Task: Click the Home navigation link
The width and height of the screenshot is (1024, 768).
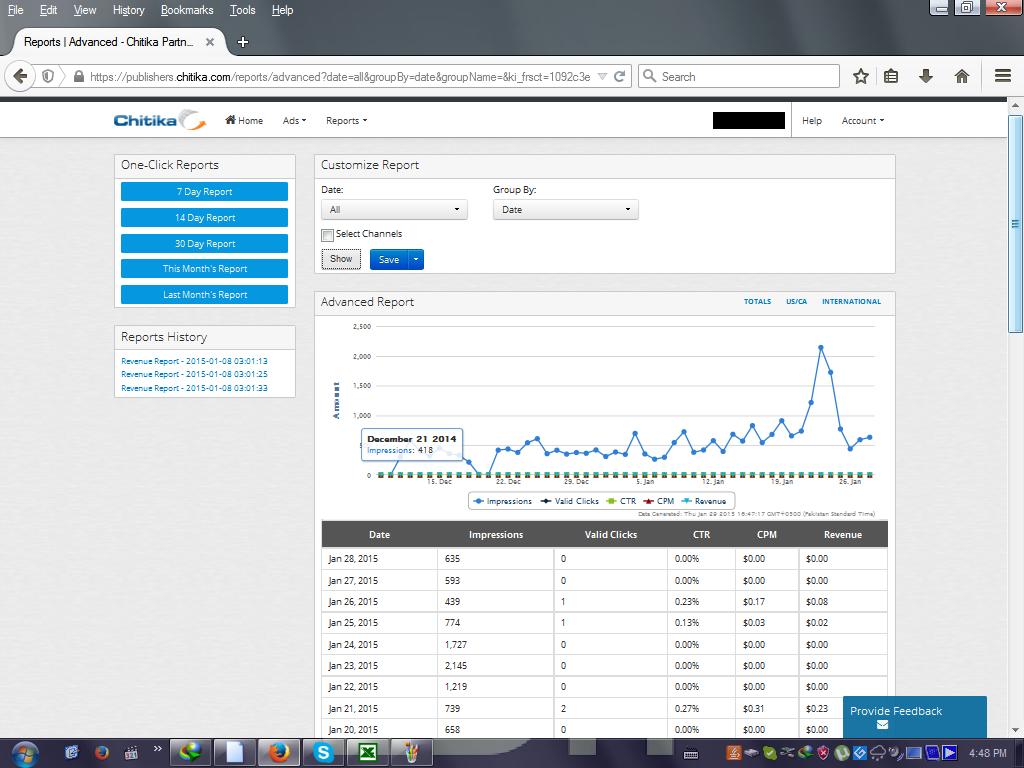Action: tap(244, 120)
